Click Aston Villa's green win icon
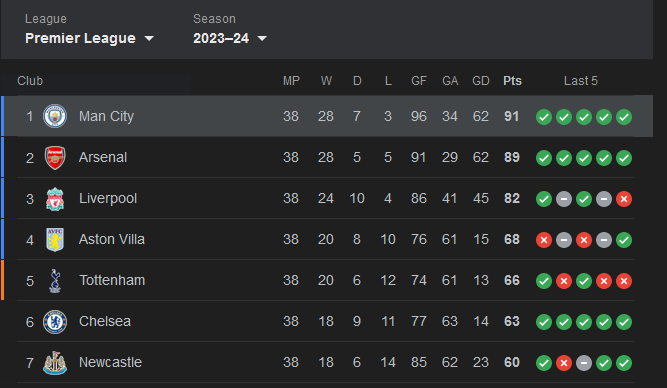 [624, 240]
